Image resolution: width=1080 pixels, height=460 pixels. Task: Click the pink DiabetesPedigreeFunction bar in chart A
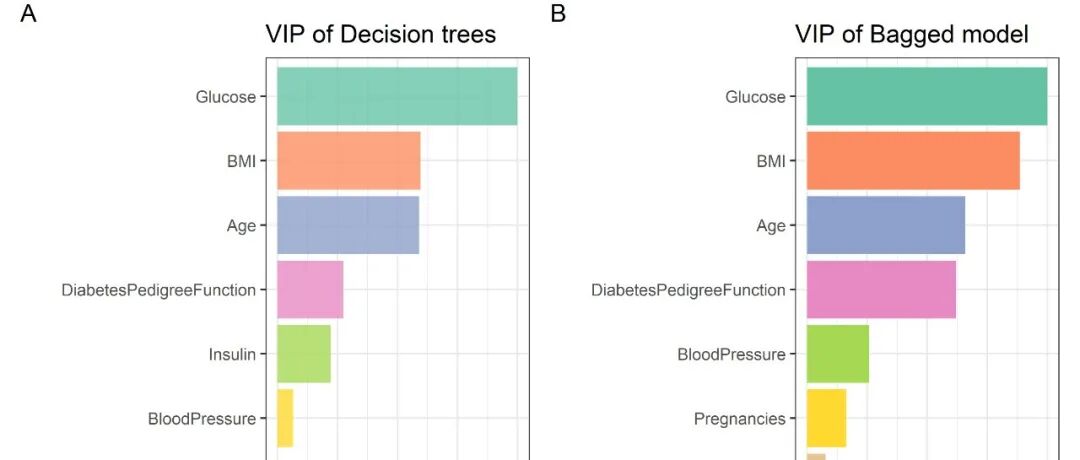(310, 290)
